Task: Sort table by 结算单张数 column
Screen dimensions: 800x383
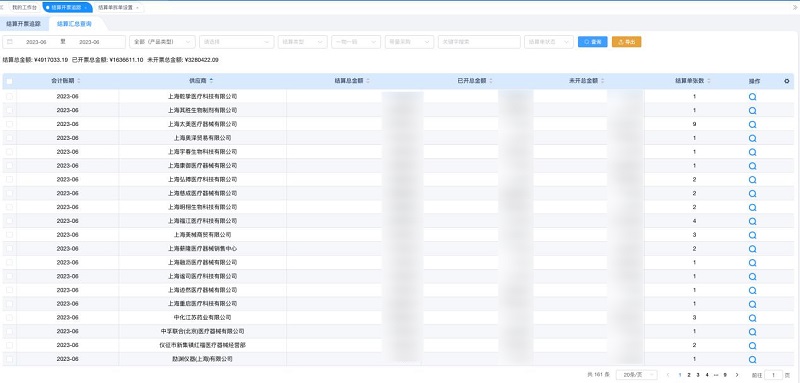Action: tap(708, 81)
